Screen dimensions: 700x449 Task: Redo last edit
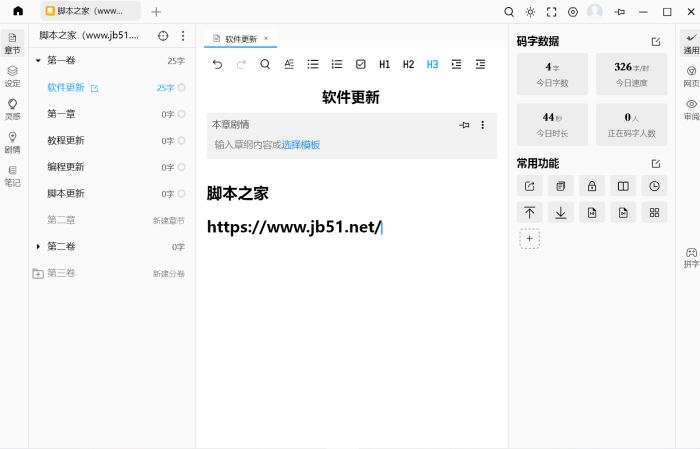coord(241,64)
